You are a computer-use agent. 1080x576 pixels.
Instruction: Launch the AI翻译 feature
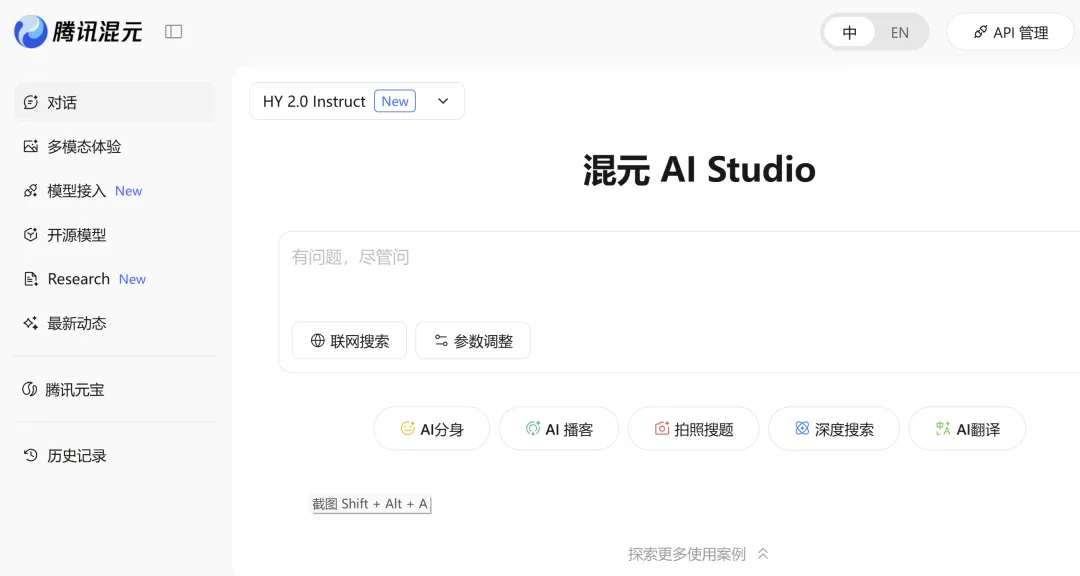(x=967, y=429)
